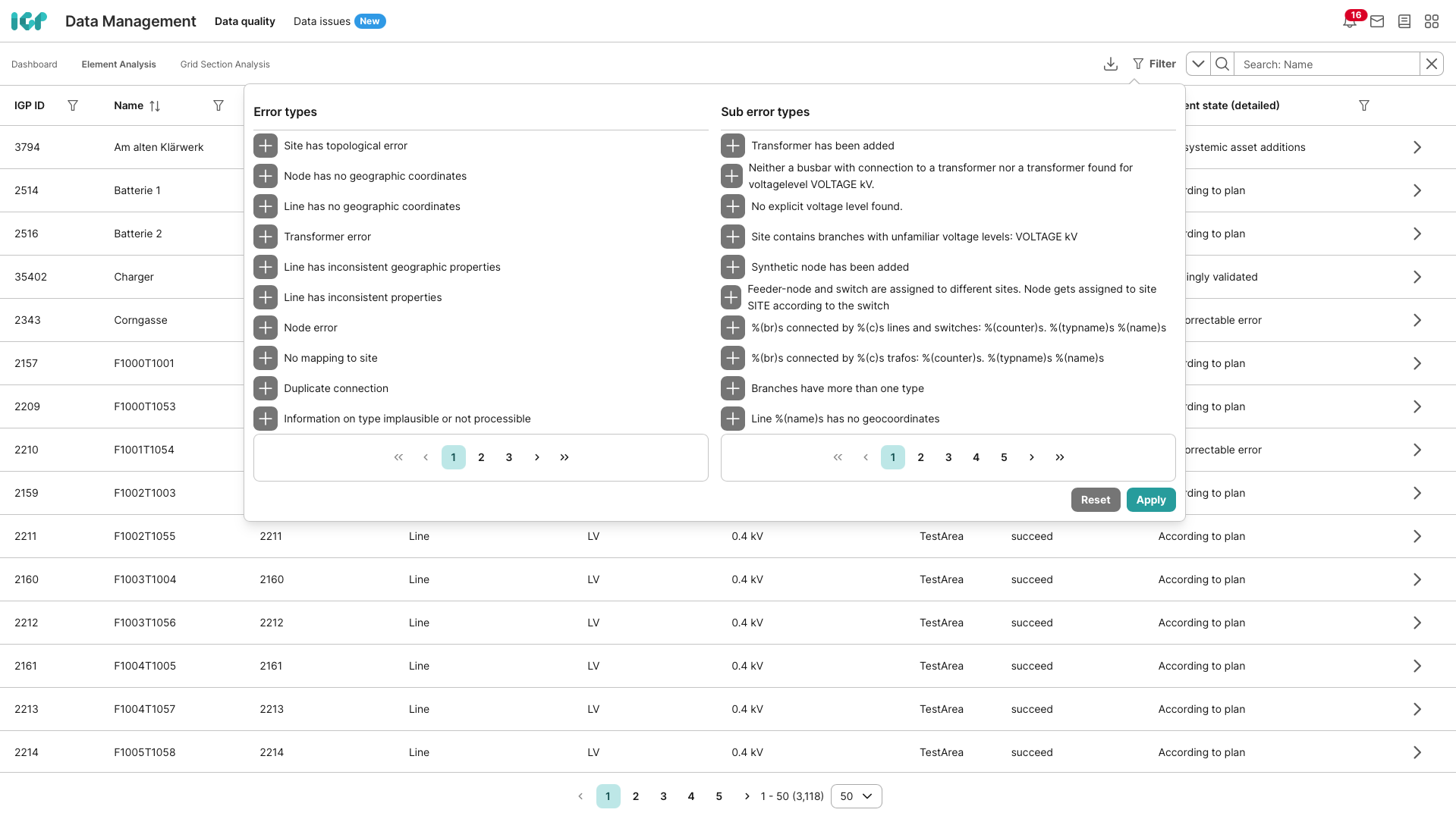Apply the selected error filters
This screenshot has height=819, width=1456.
coord(1150,500)
